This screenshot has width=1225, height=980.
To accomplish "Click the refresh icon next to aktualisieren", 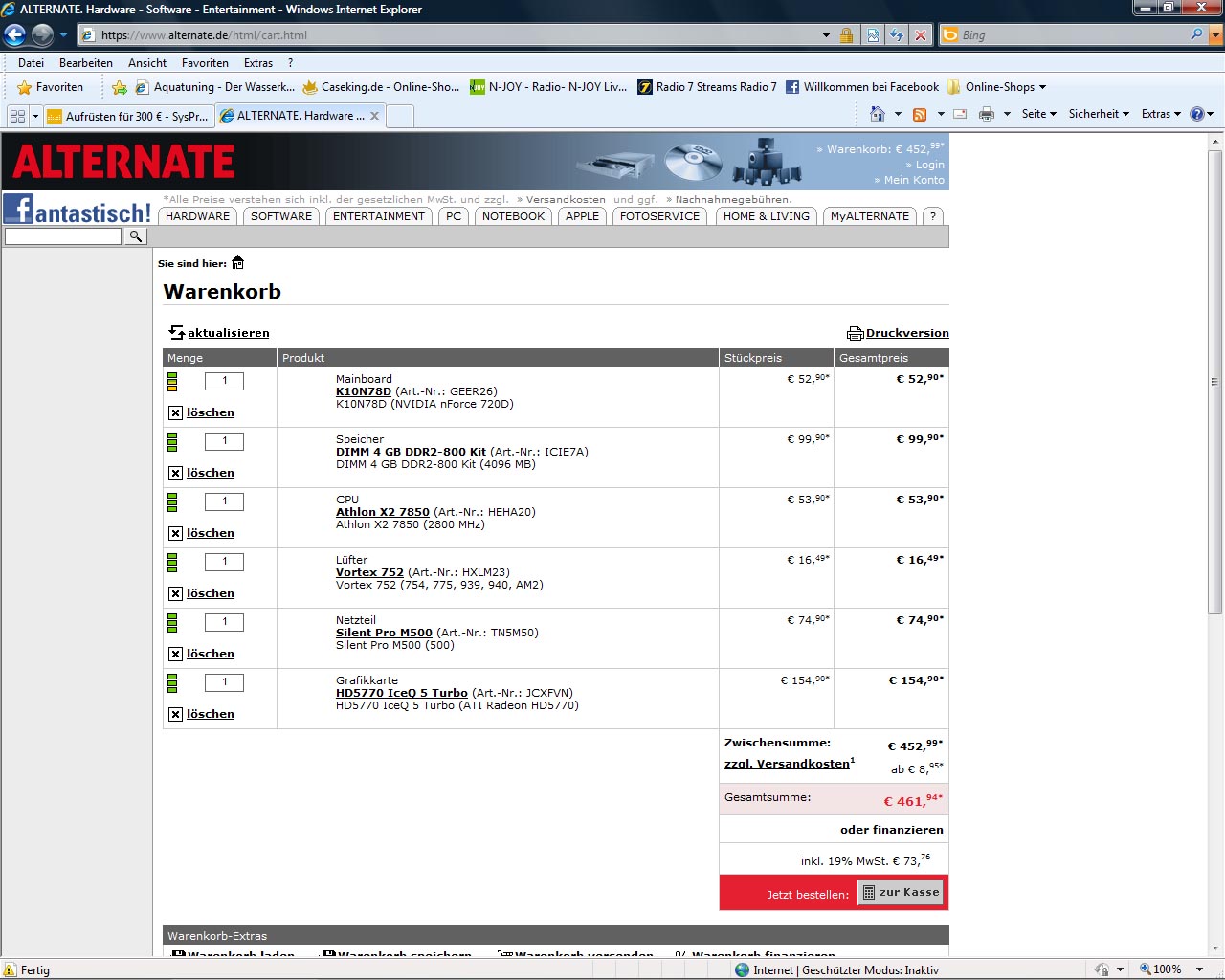I will (x=176, y=333).
